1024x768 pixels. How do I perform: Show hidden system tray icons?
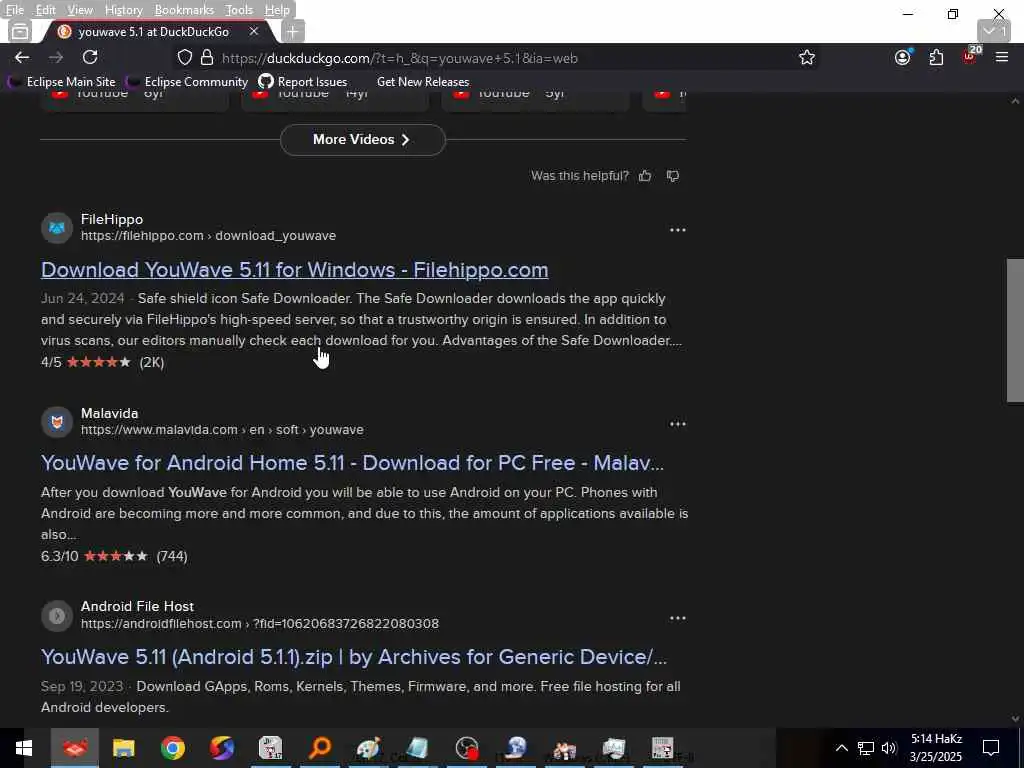click(842, 748)
